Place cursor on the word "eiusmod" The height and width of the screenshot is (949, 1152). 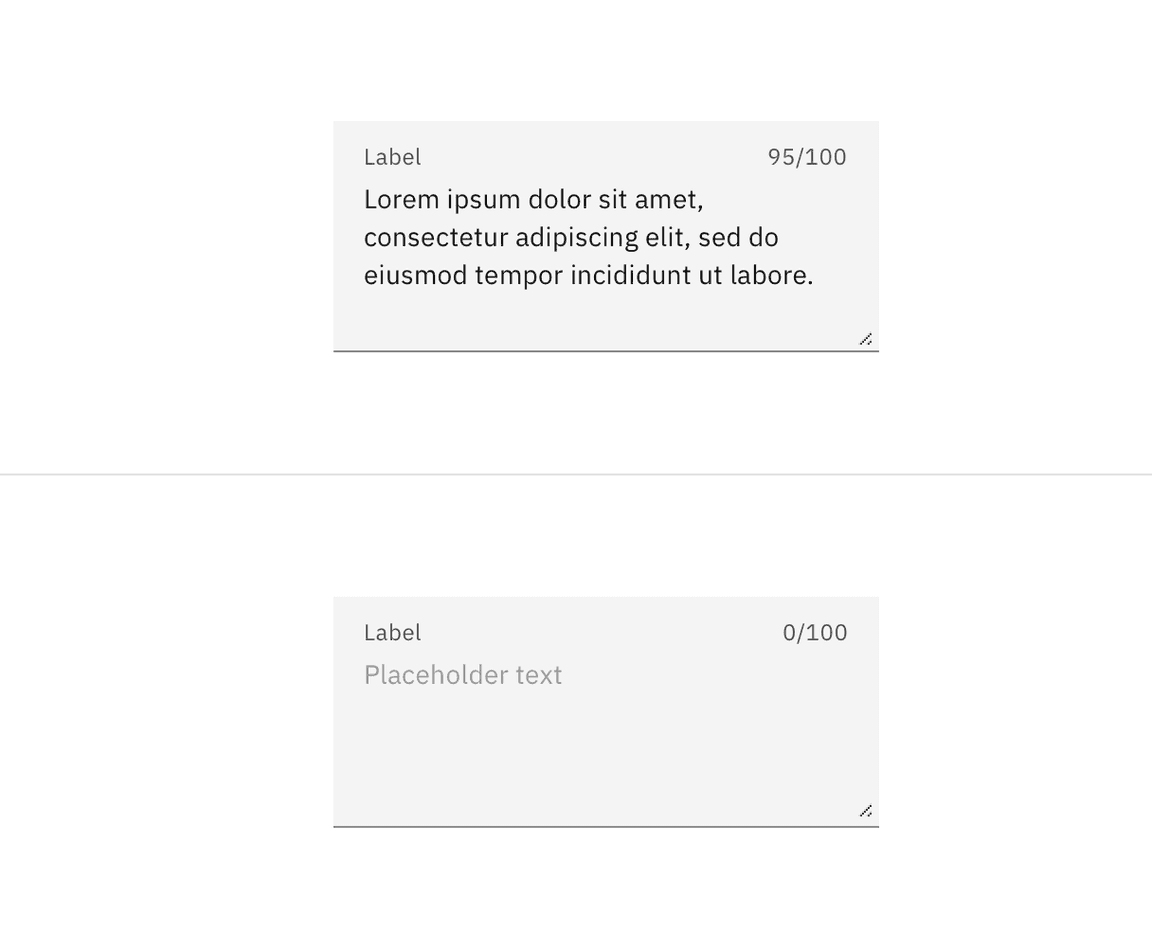click(415, 276)
